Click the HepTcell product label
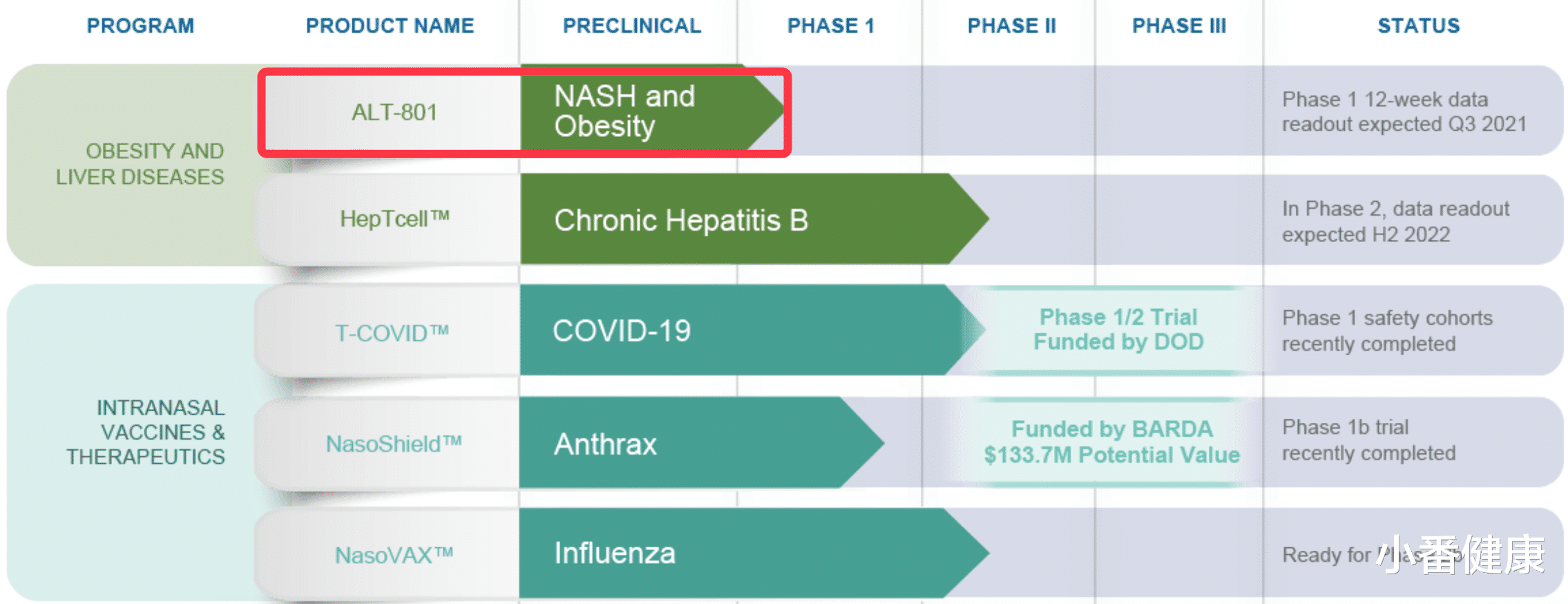 394,219
